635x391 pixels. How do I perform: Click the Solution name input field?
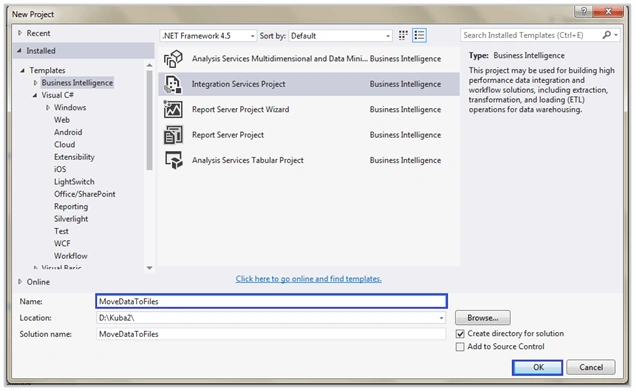coord(271,334)
